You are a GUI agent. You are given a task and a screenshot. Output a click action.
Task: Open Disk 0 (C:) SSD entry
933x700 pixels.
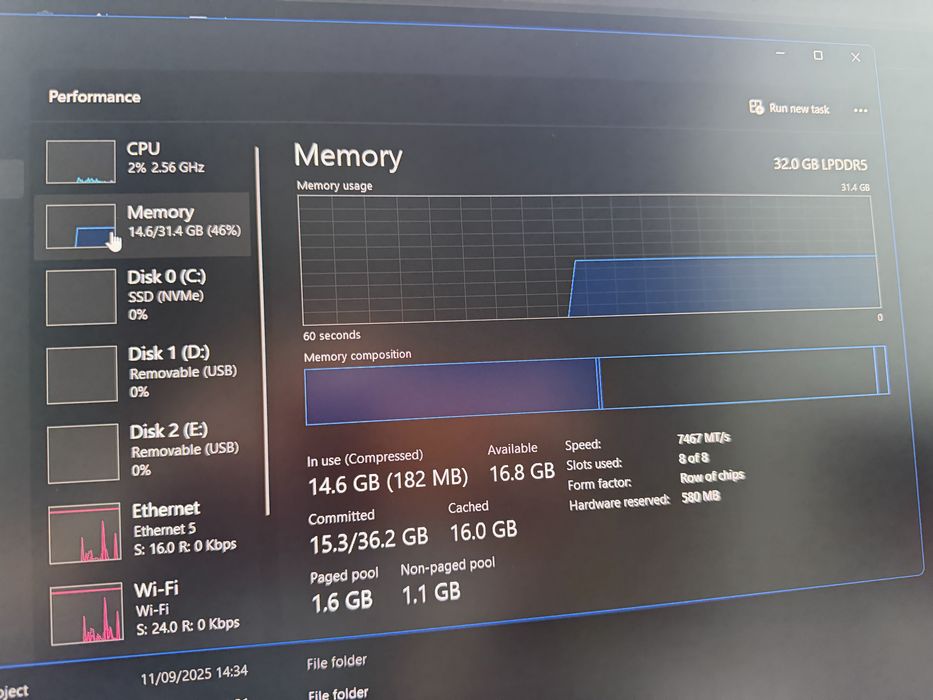coord(143,296)
